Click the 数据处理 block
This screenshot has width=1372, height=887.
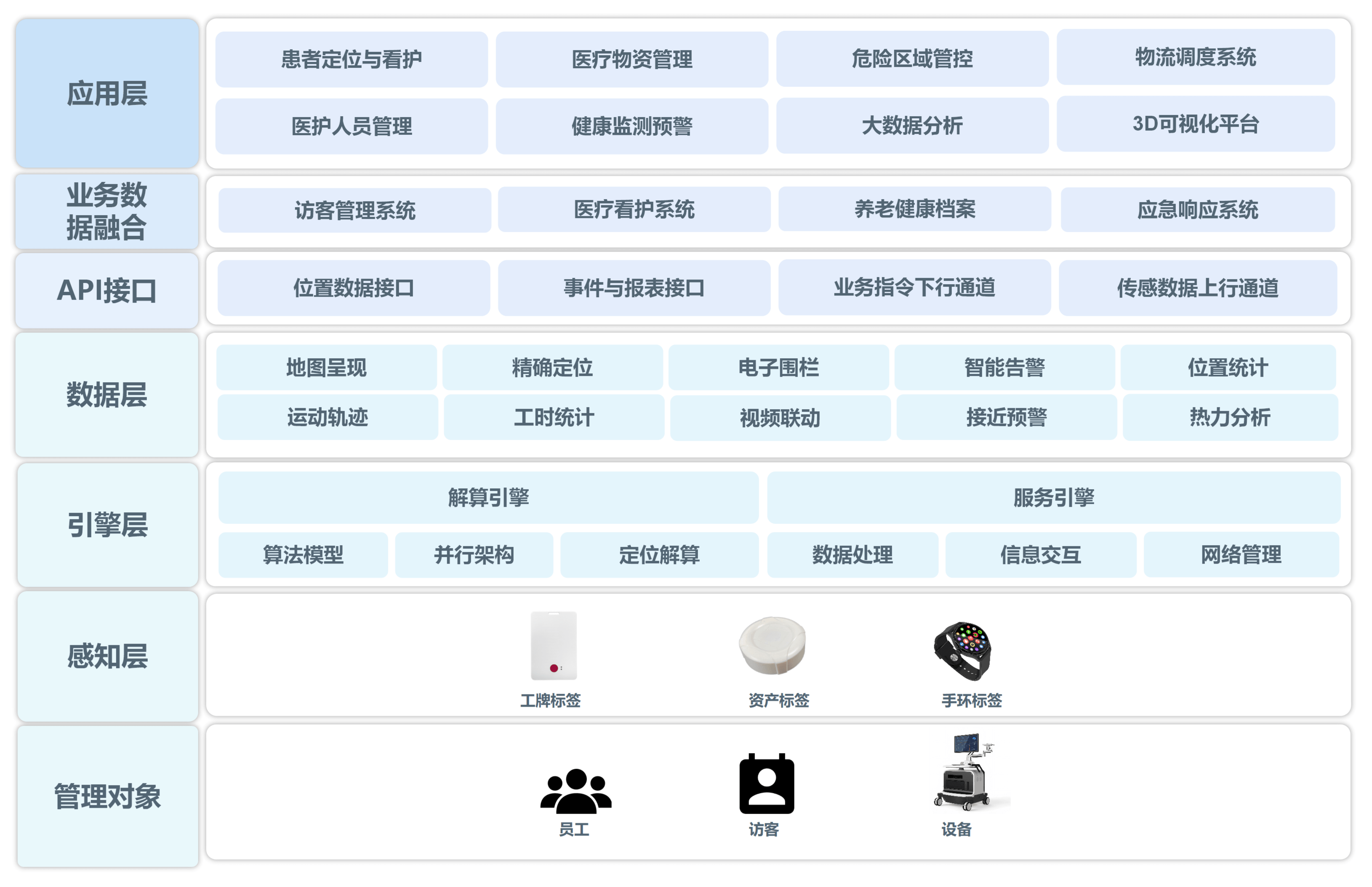pyautogui.click(x=853, y=555)
